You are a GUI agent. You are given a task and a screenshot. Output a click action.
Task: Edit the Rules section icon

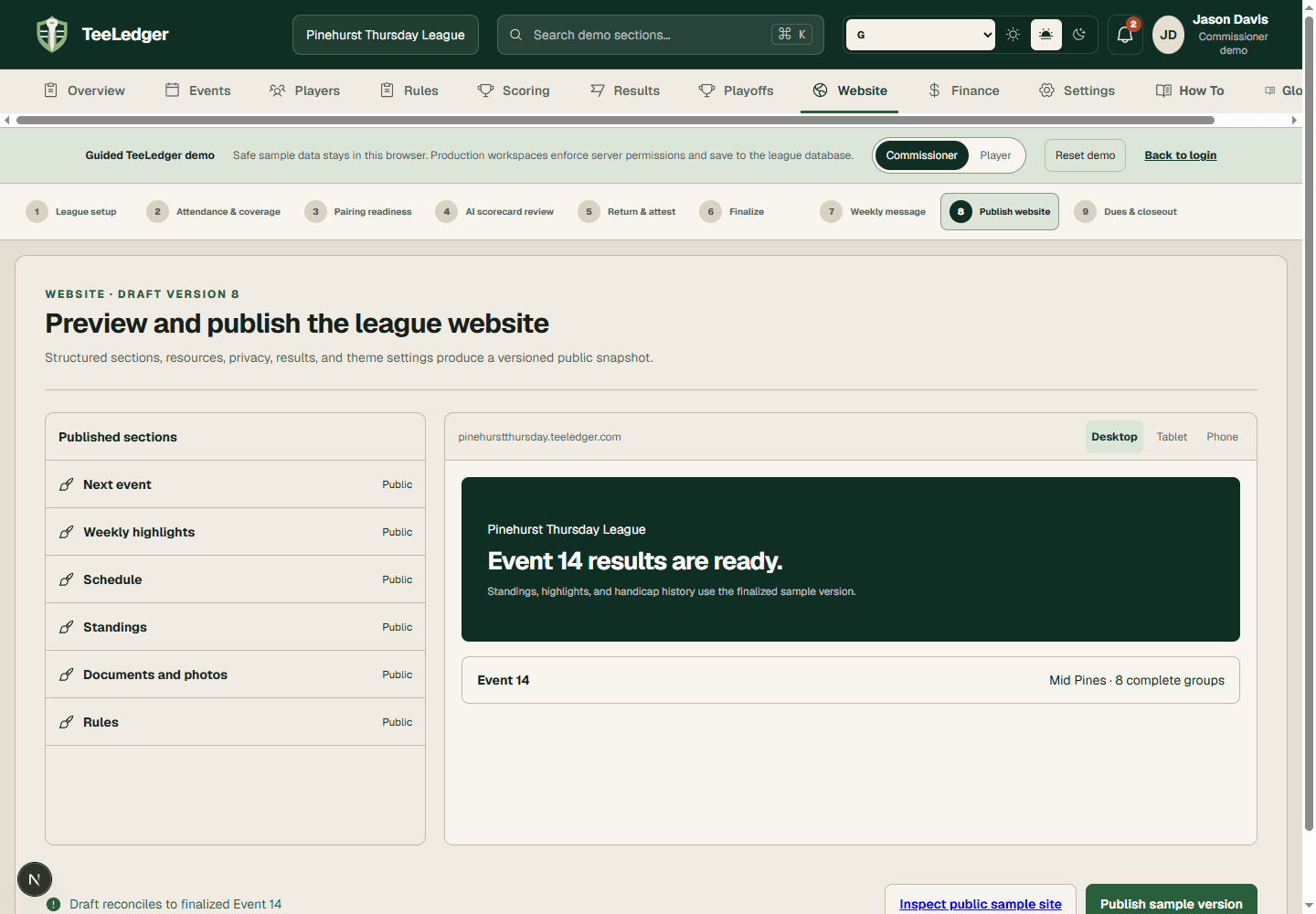[66, 722]
